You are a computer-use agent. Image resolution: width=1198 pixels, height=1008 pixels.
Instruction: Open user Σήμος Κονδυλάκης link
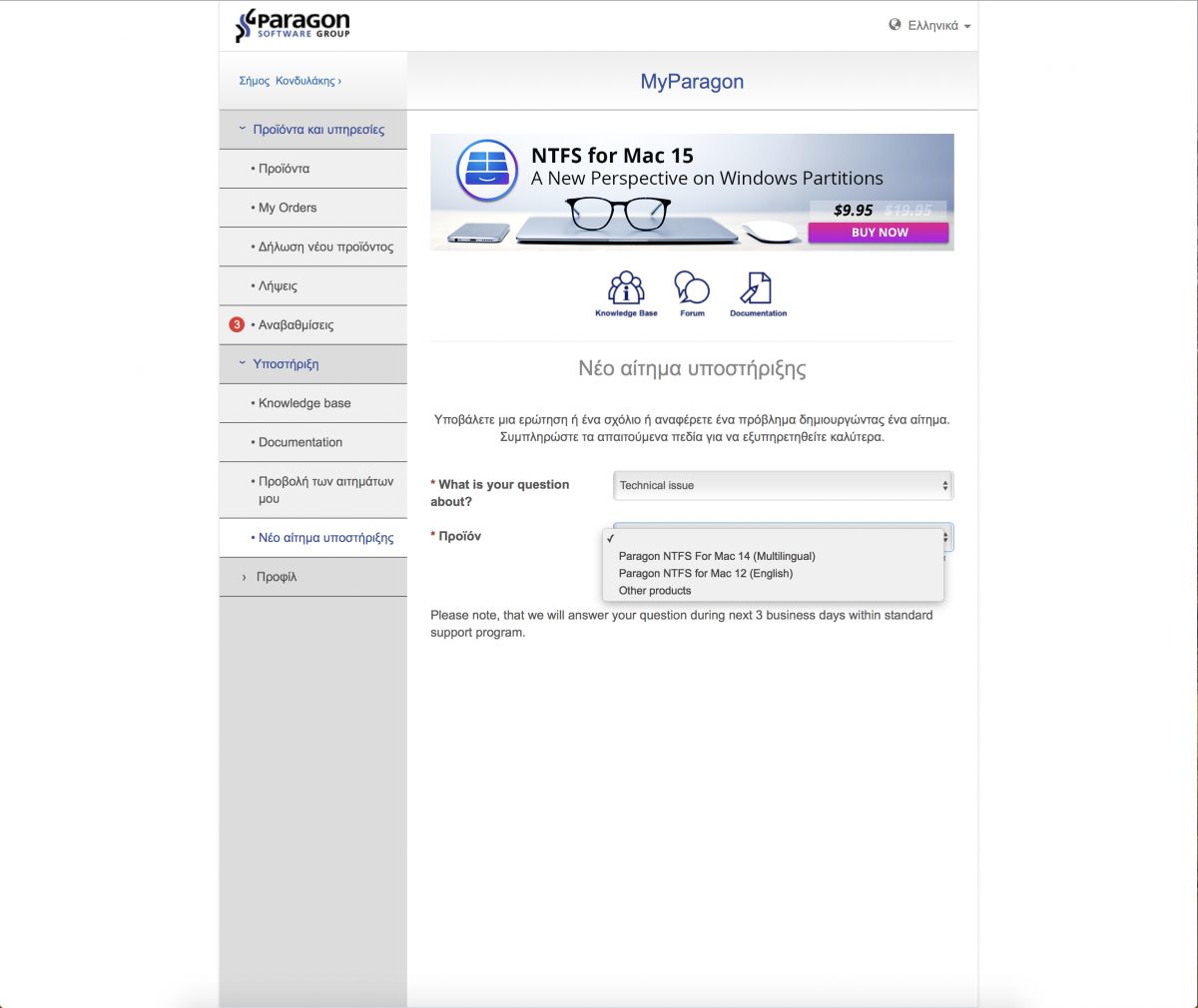(x=290, y=81)
